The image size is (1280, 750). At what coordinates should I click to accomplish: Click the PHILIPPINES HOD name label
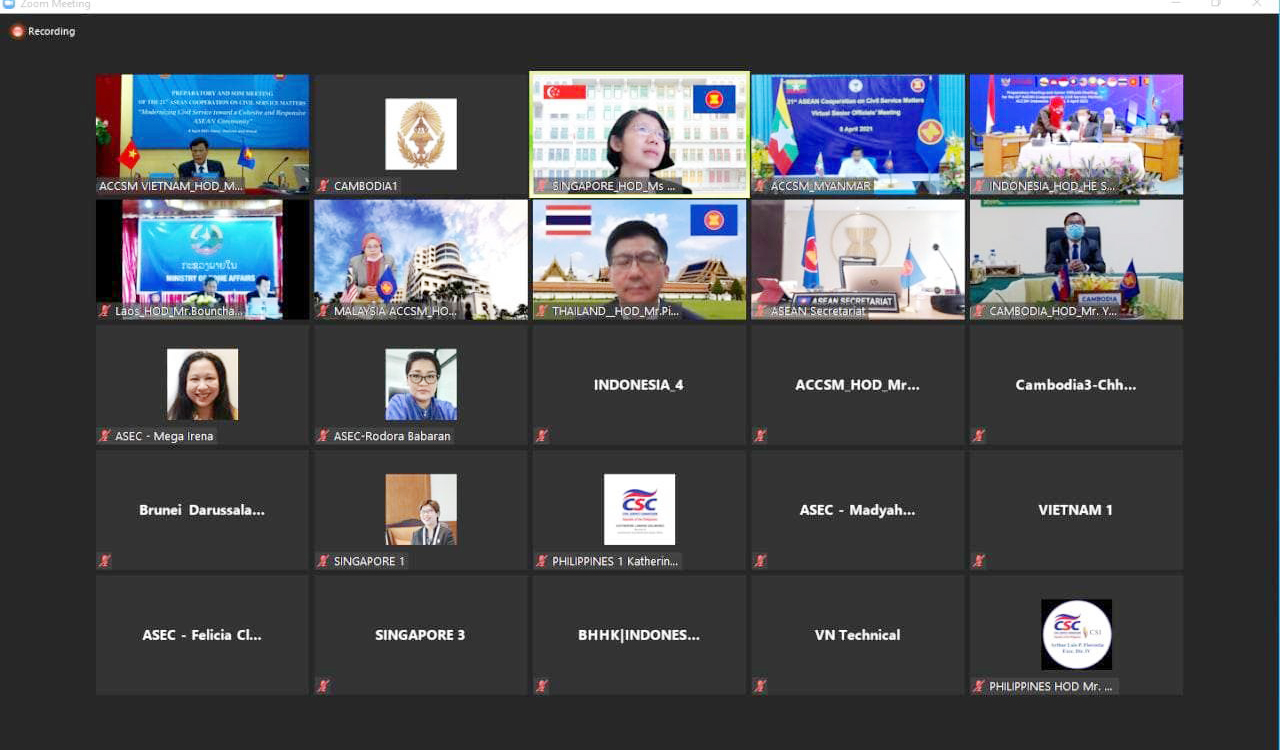(1050, 686)
